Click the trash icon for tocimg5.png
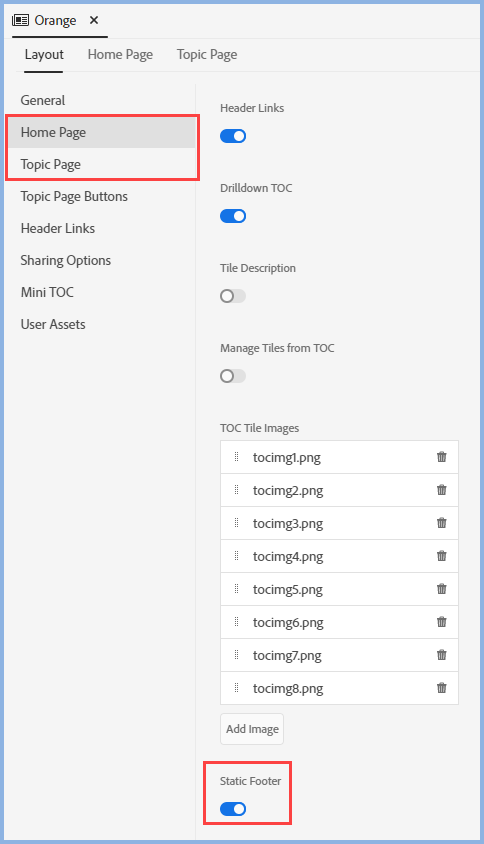The width and height of the screenshot is (484, 844). click(x=441, y=589)
